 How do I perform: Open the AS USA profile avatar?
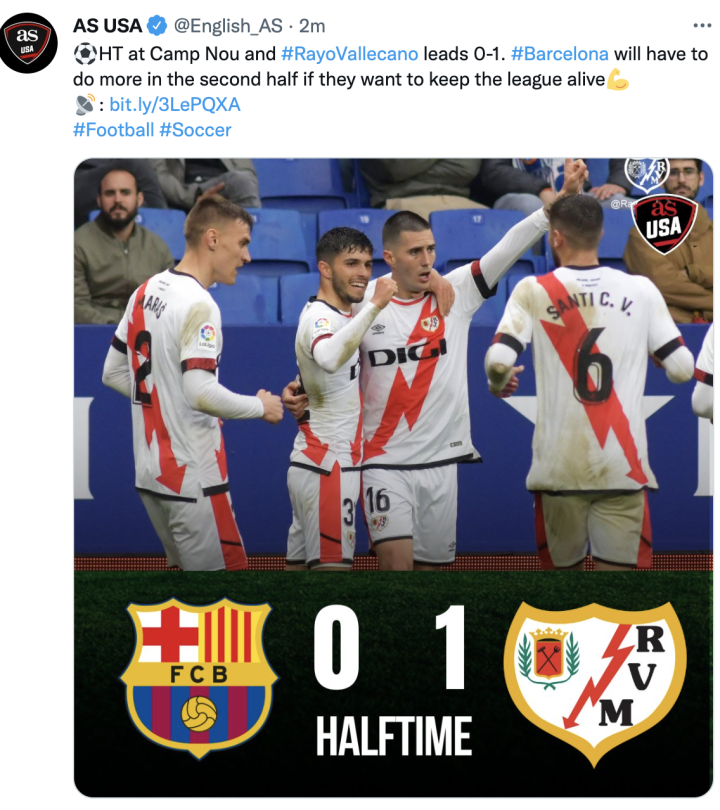(x=28, y=43)
